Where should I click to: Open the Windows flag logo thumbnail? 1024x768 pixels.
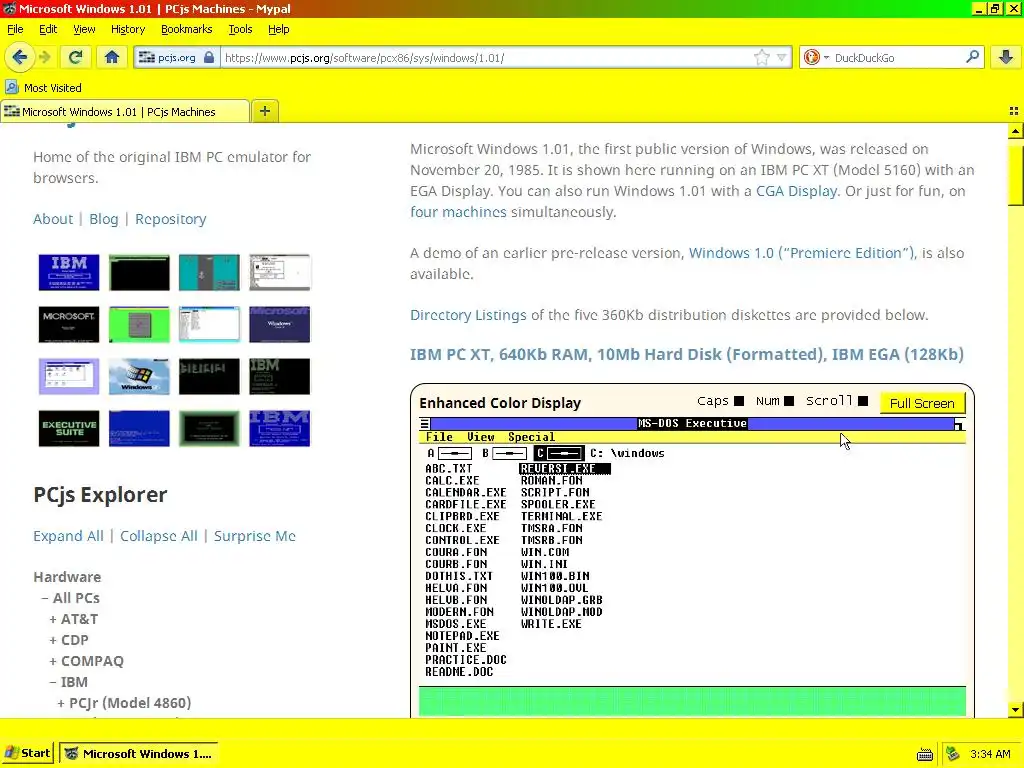(x=139, y=376)
